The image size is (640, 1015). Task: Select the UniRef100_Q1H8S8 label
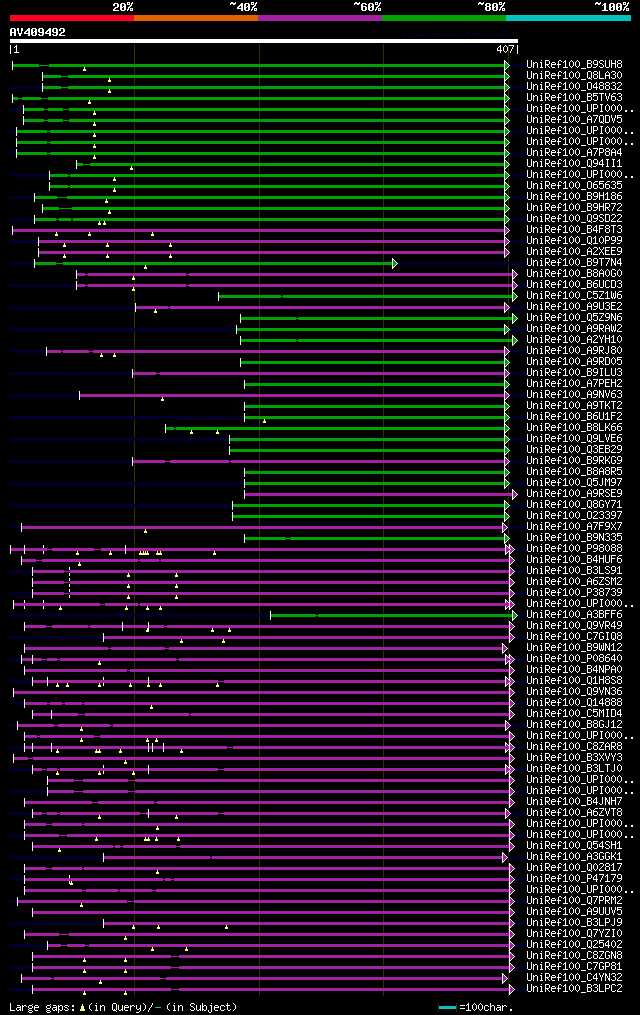(574, 681)
